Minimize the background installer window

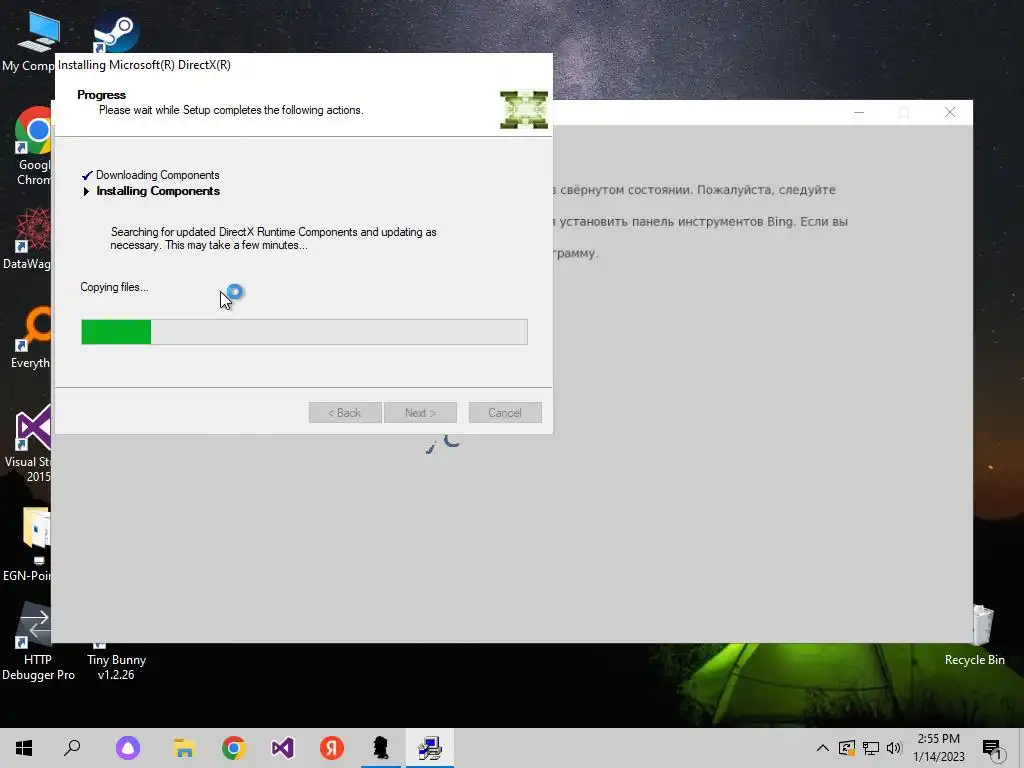tap(859, 112)
